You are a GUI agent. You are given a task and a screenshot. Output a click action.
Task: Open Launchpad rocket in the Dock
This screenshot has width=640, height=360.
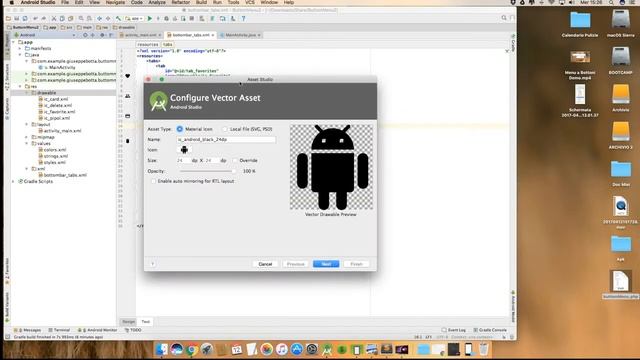click(207, 349)
